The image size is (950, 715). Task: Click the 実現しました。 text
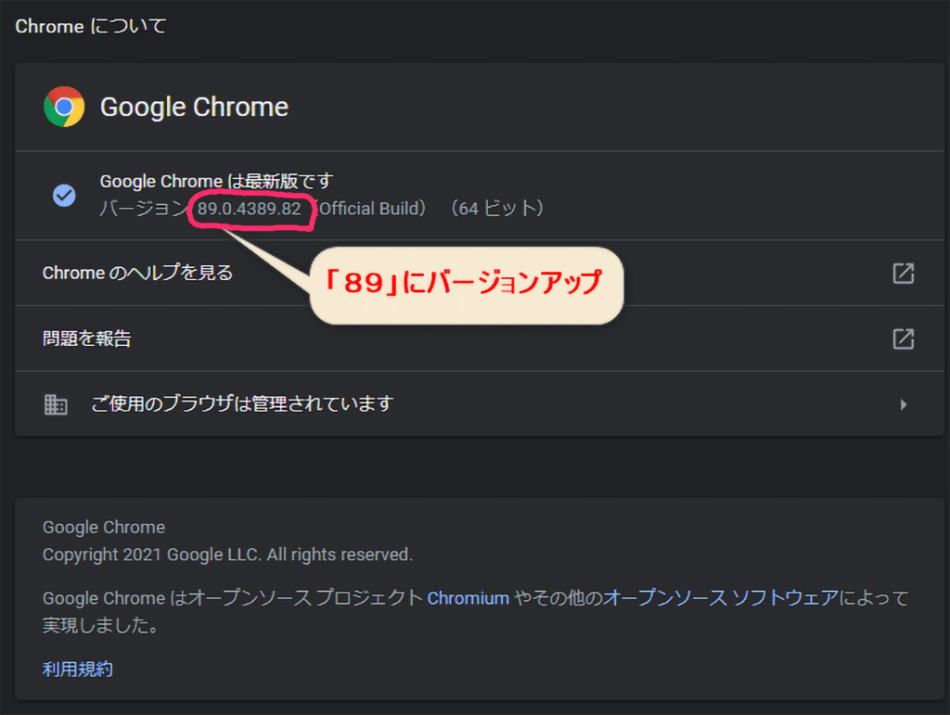pos(101,625)
